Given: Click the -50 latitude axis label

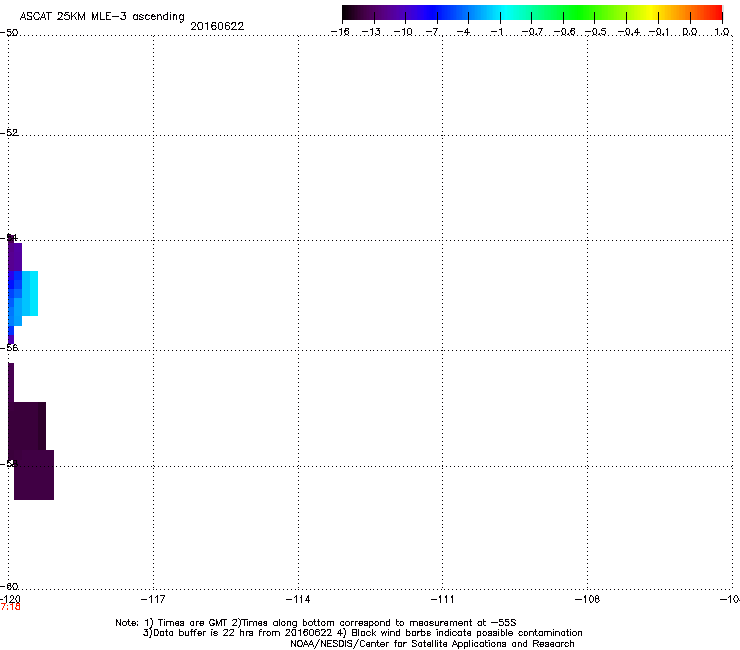Looking at the screenshot, I should (9, 33).
